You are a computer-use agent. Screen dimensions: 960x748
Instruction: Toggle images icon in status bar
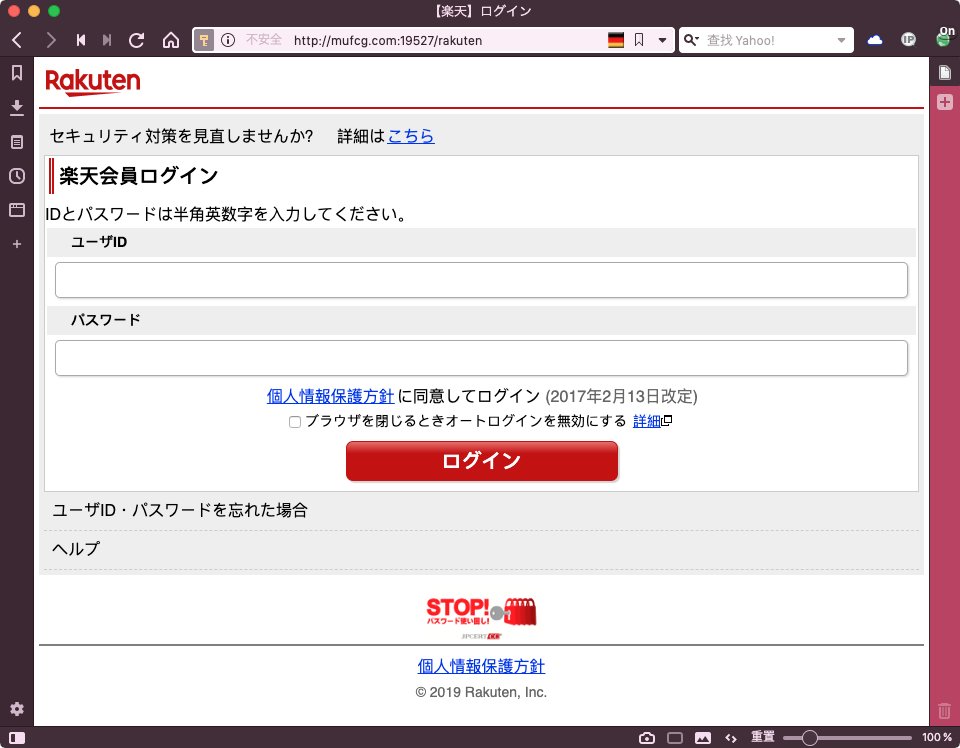pyautogui.click(x=703, y=738)
